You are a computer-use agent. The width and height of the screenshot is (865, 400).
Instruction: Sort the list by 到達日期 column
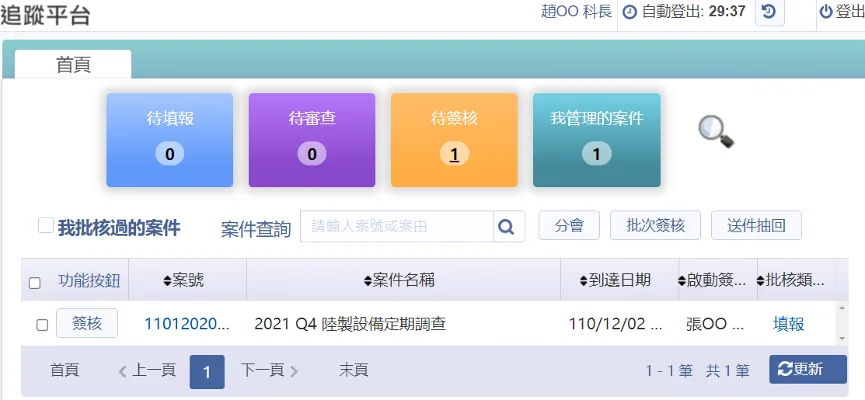pos(615,280)
